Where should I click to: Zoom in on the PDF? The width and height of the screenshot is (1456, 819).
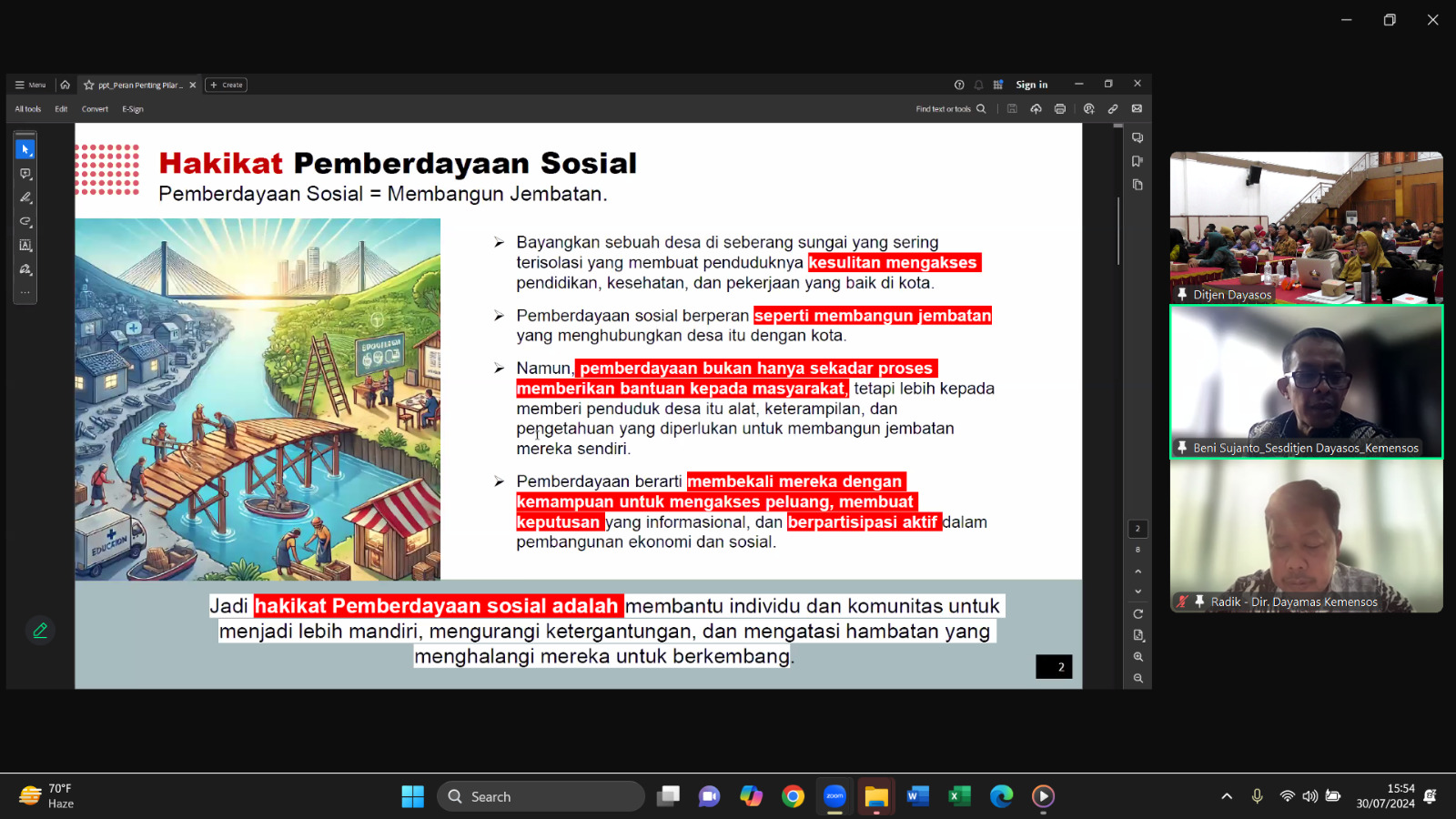[1137, 657]
